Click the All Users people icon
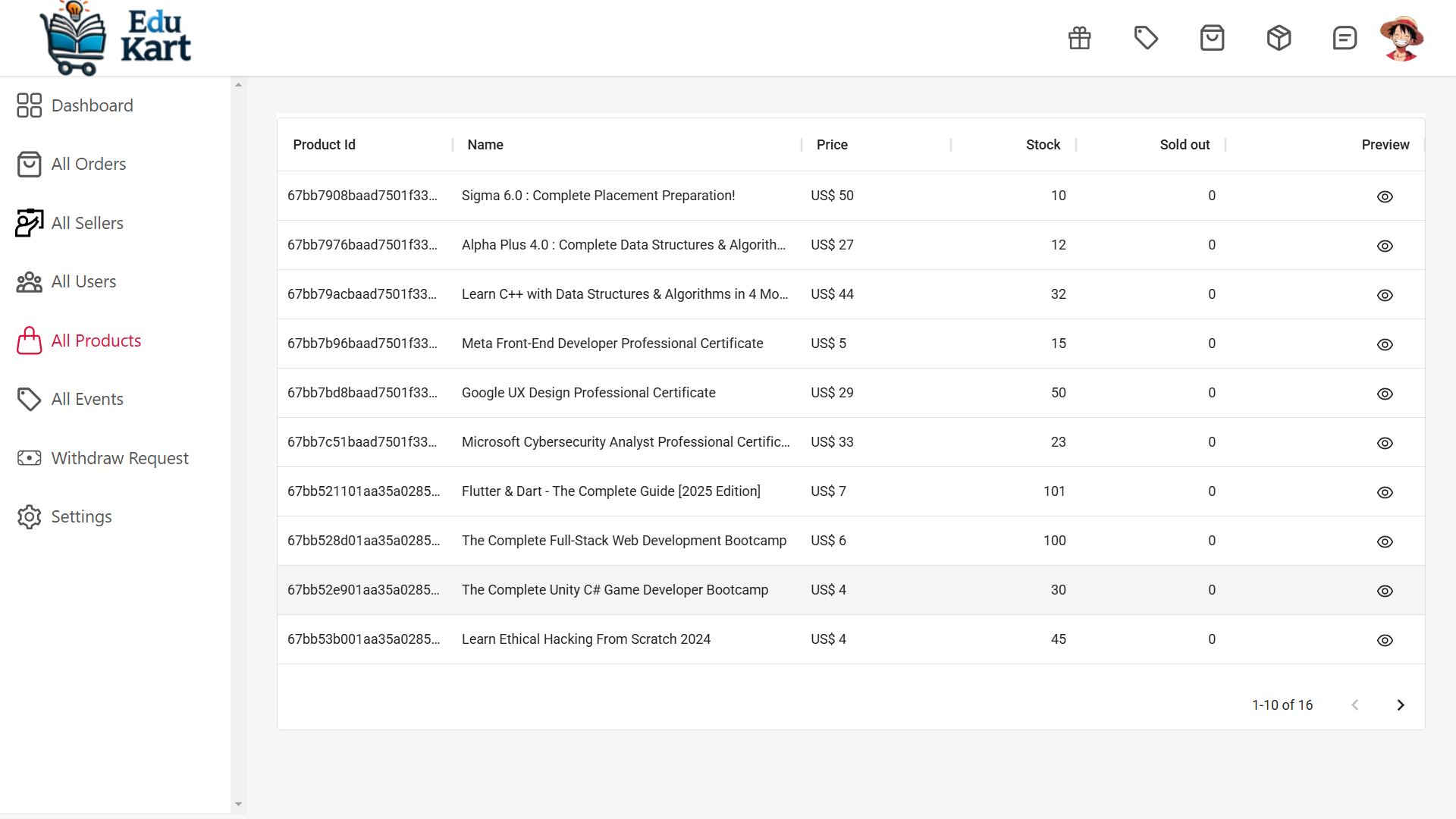The image size is (1456, 819). (29, 282)
